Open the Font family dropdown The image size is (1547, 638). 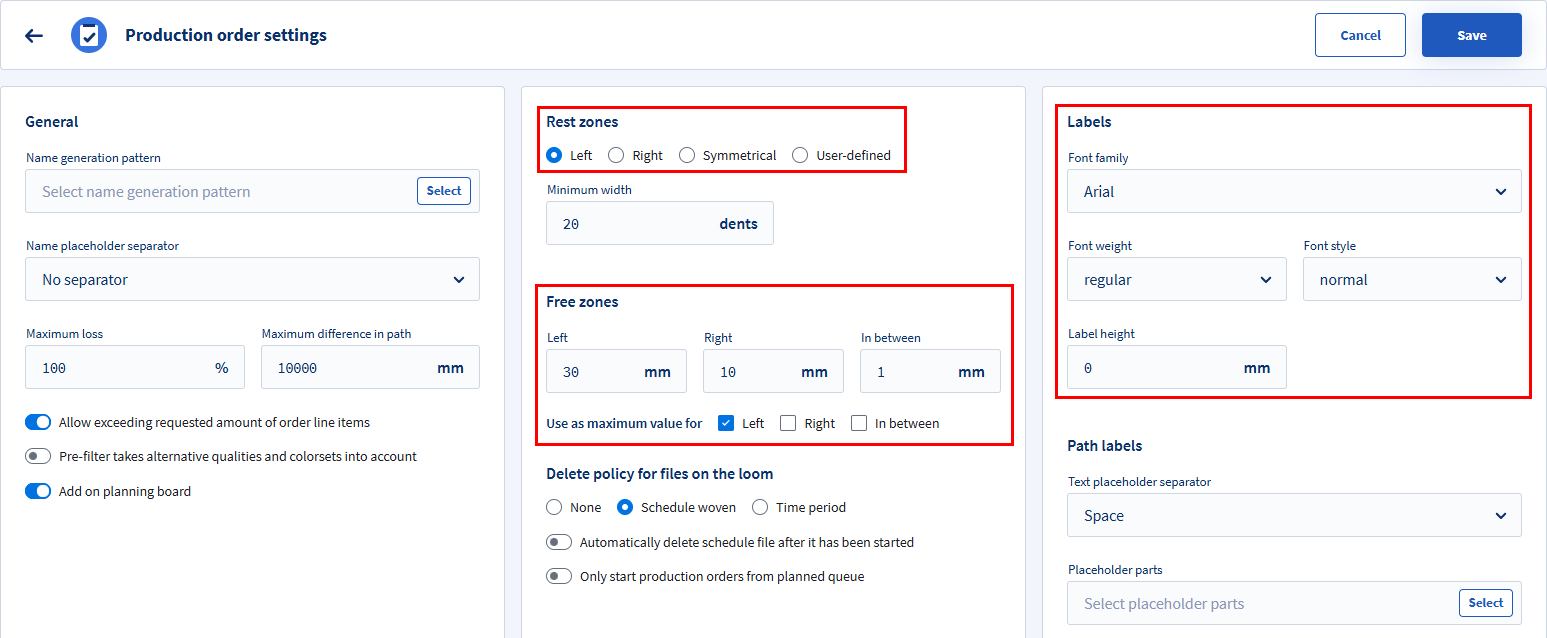[x=1295, y=191]
